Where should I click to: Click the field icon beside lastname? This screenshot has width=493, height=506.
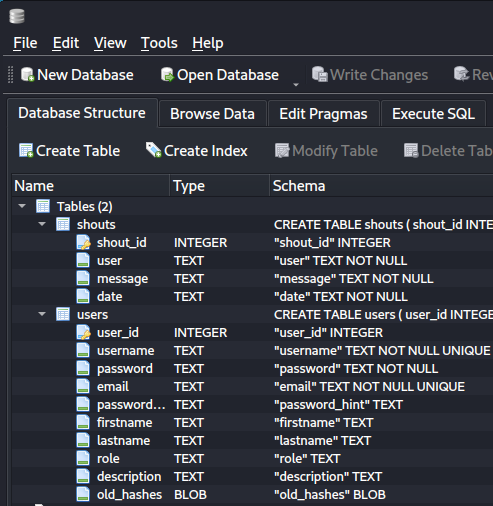[83, 440]
